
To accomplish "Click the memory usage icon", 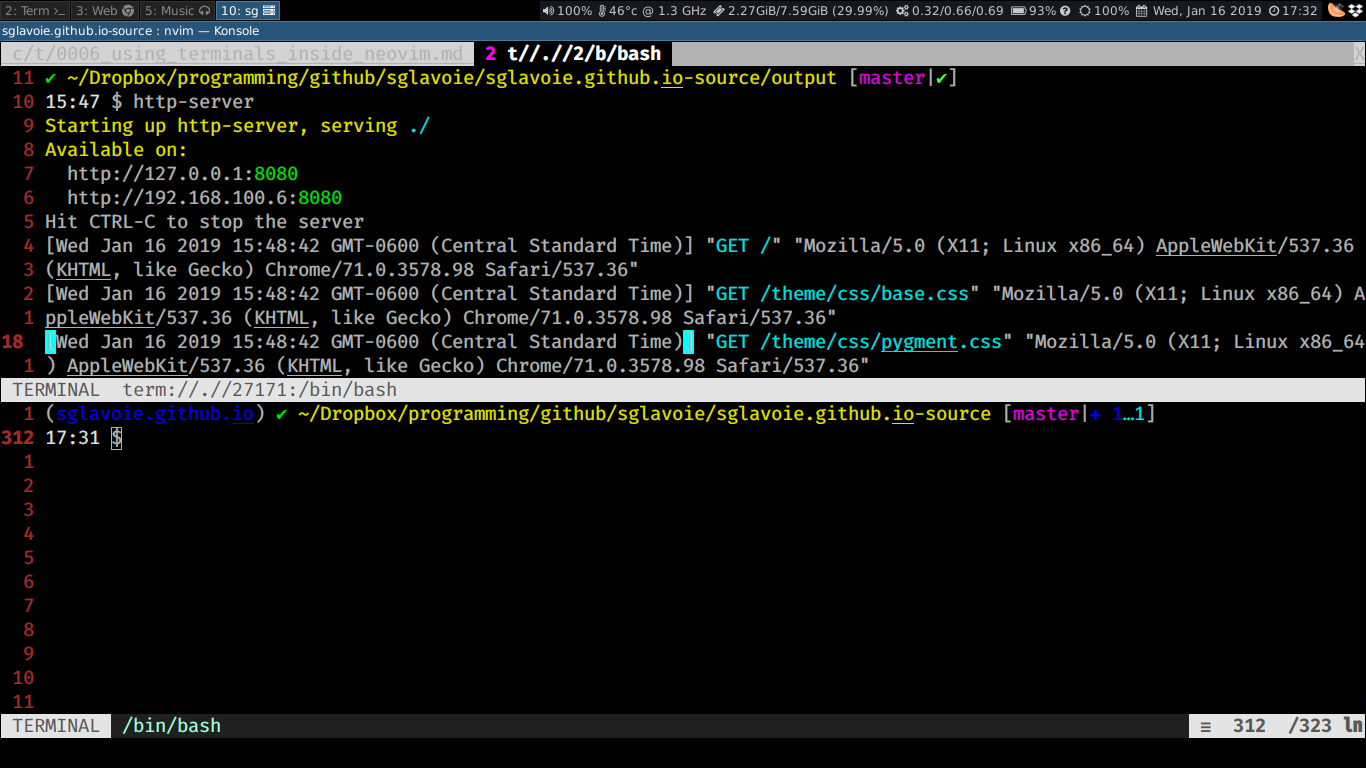I will 719,11.
